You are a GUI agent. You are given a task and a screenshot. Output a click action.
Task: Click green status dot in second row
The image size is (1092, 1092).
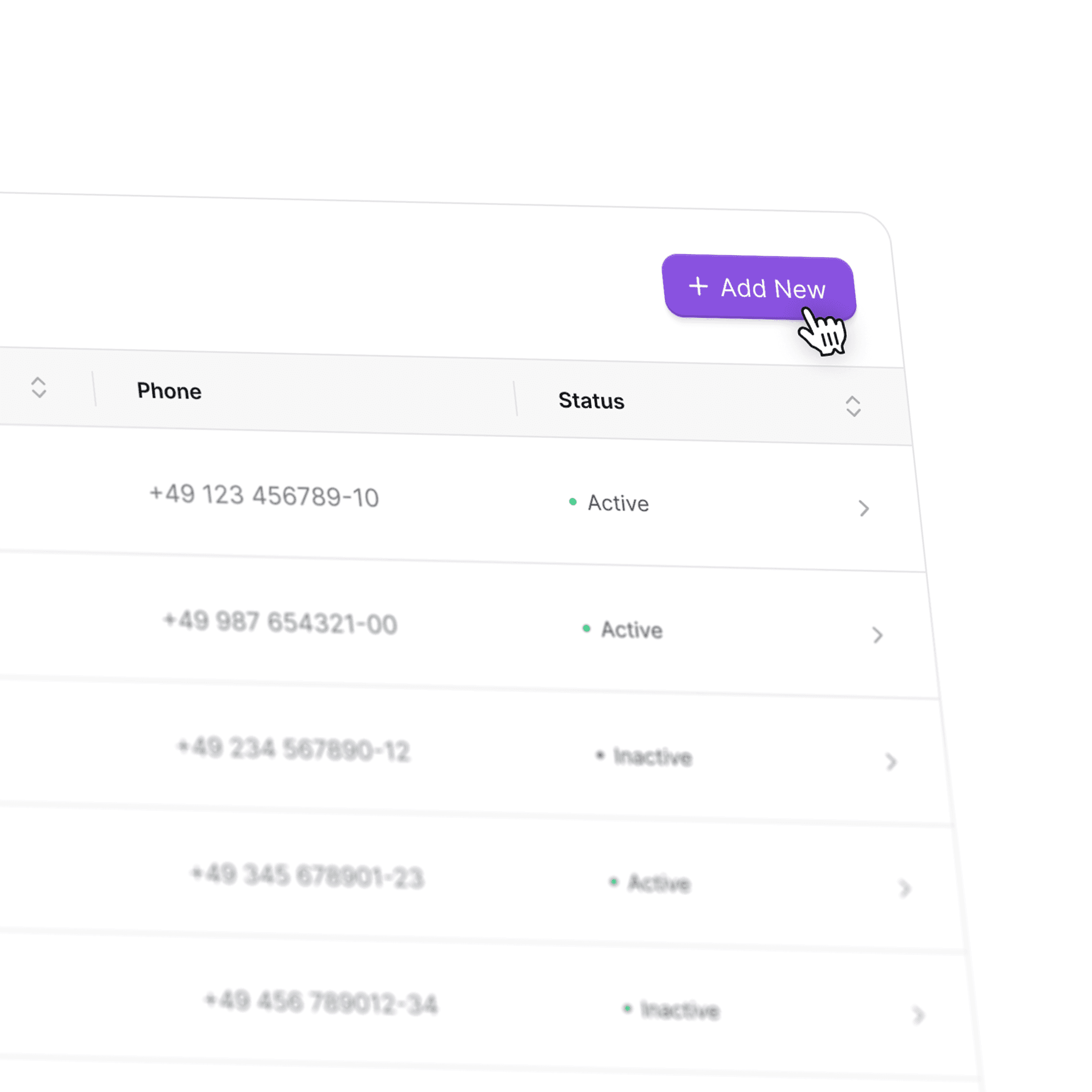(x=586, y=628)
